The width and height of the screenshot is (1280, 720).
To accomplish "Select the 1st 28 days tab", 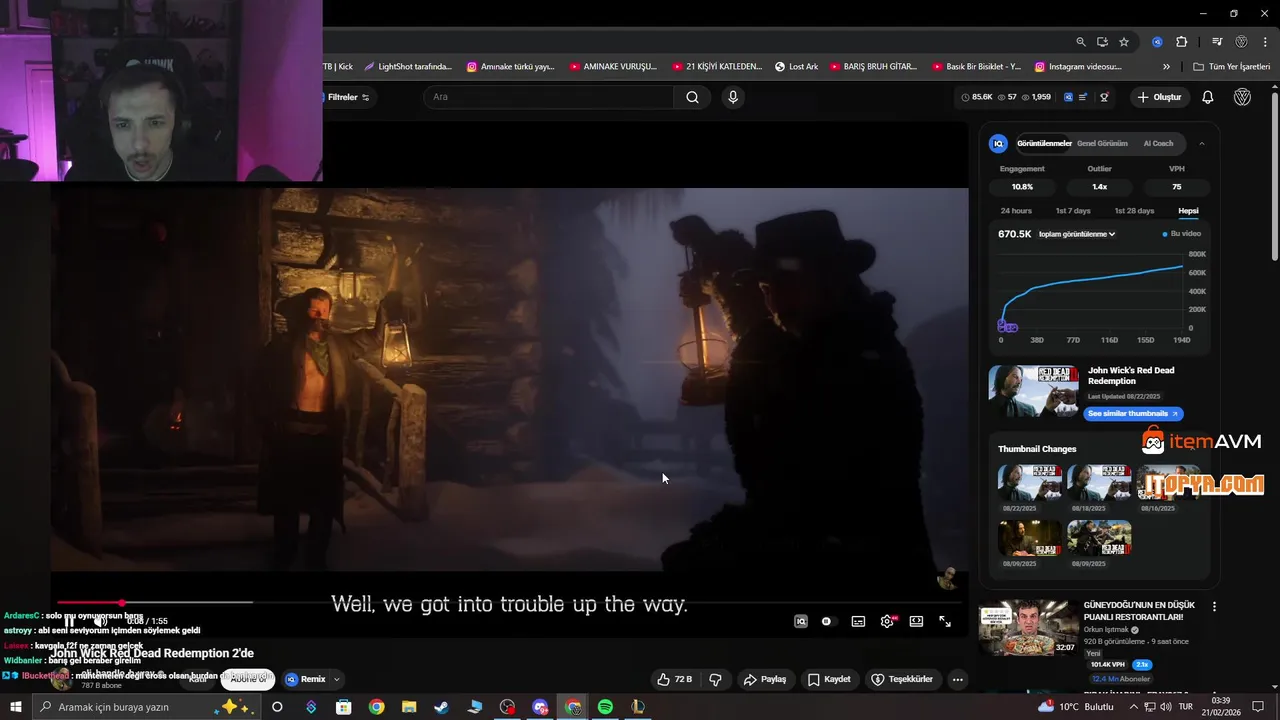I will click(x=1134, y=211).
